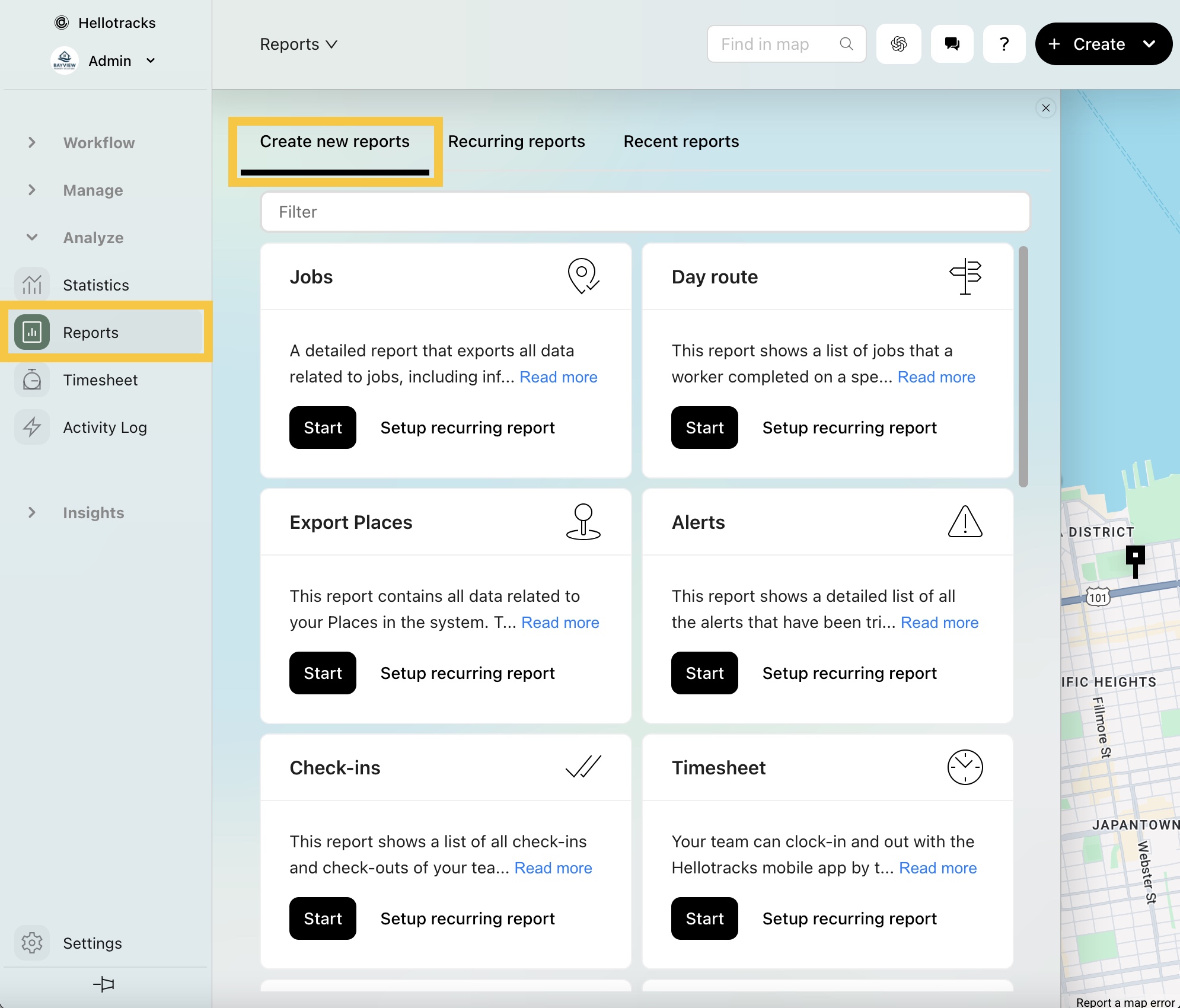The width and height of the screenshot is (1180, 1008).
Task: Start the Jobs report
Action: tap(323, 428)
